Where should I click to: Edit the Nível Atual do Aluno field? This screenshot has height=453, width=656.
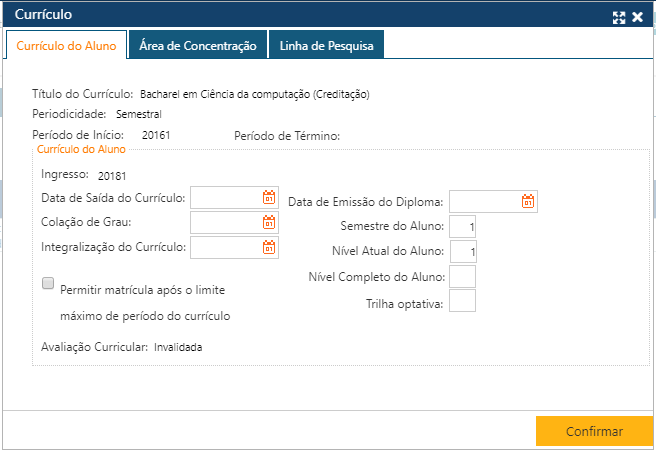463,251
